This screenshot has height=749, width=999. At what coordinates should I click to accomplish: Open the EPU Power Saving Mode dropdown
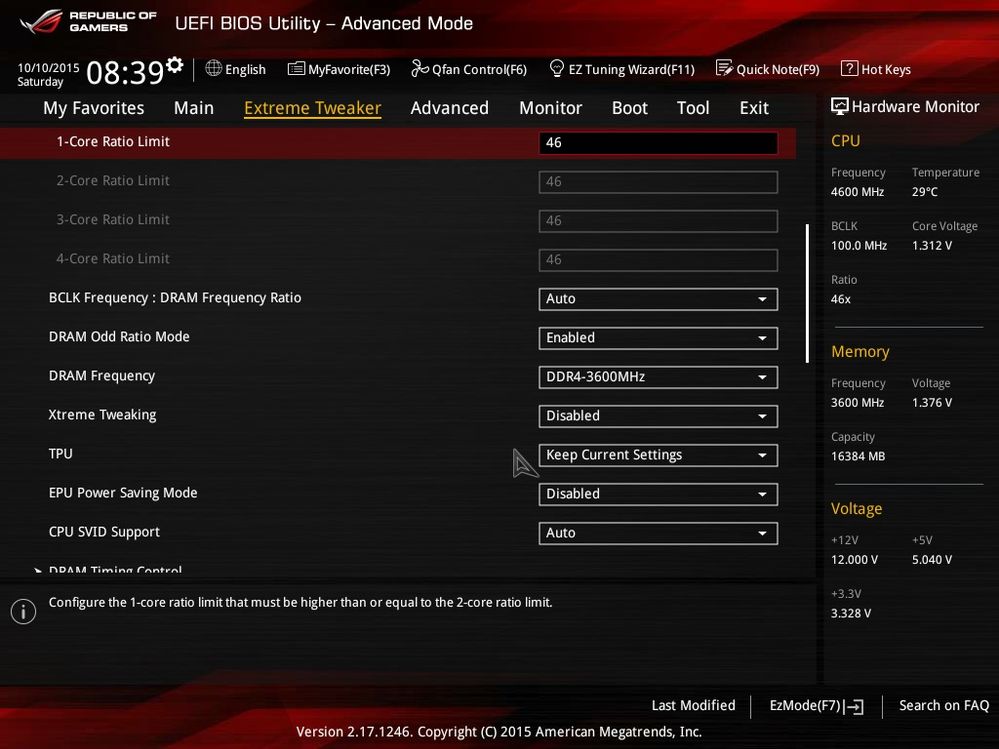pos(658,494)
